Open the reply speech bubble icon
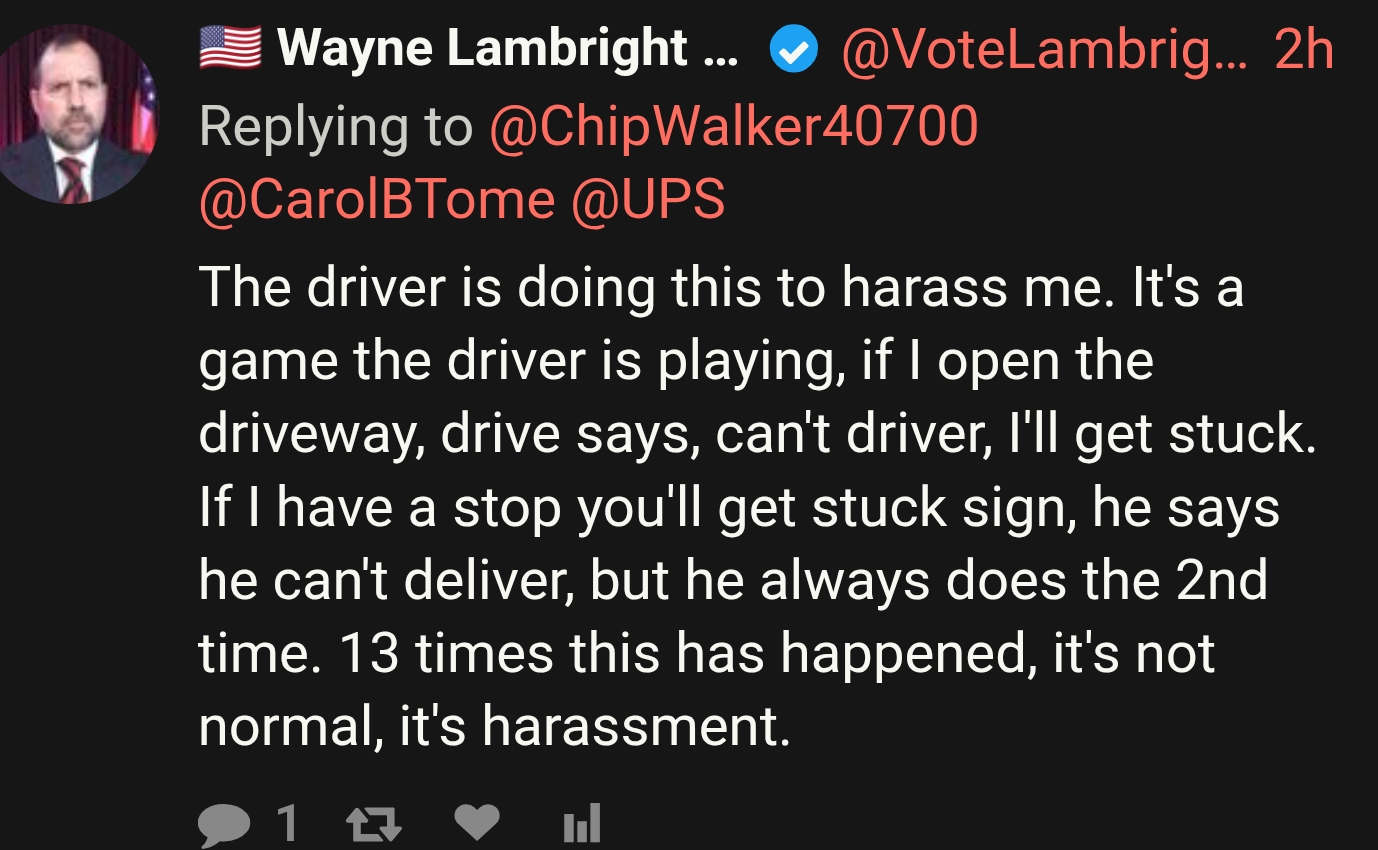The height and width of the screenshot is (850, 1378). [222, 825]
